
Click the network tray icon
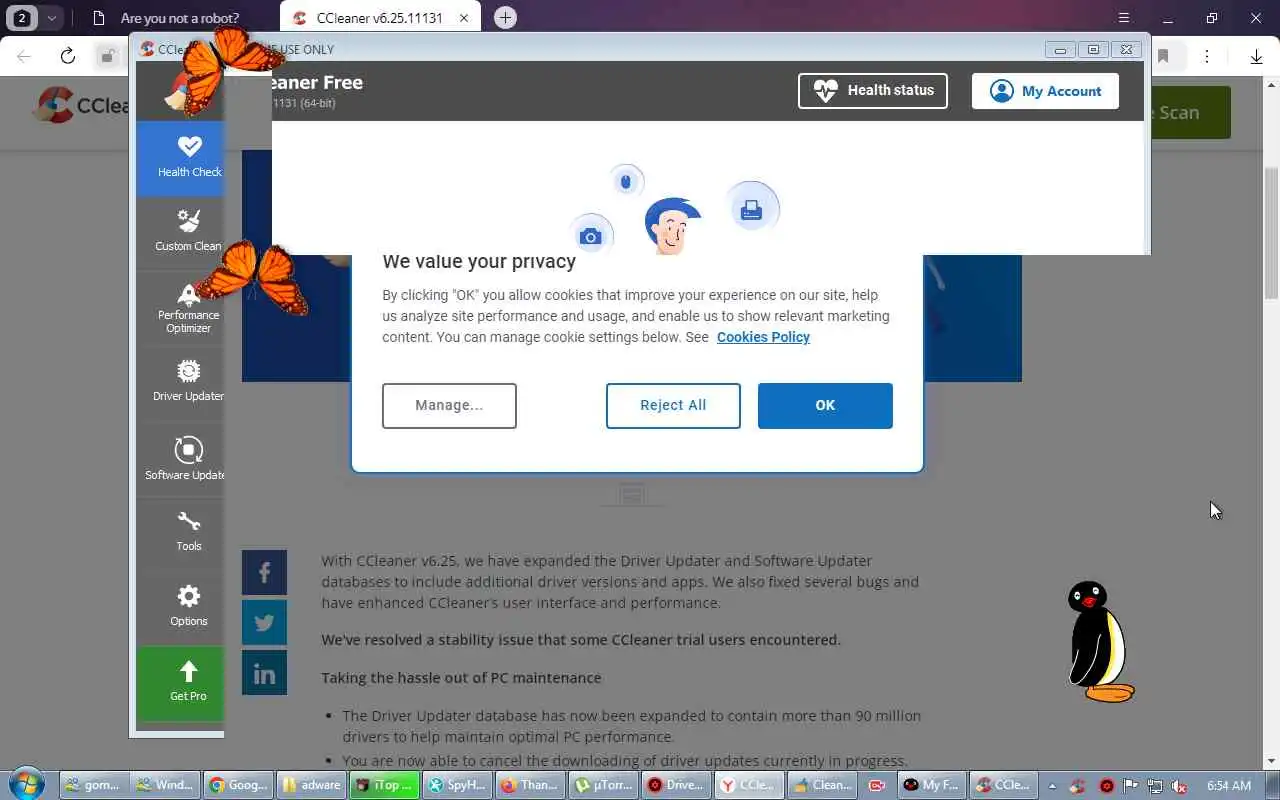1155,786
